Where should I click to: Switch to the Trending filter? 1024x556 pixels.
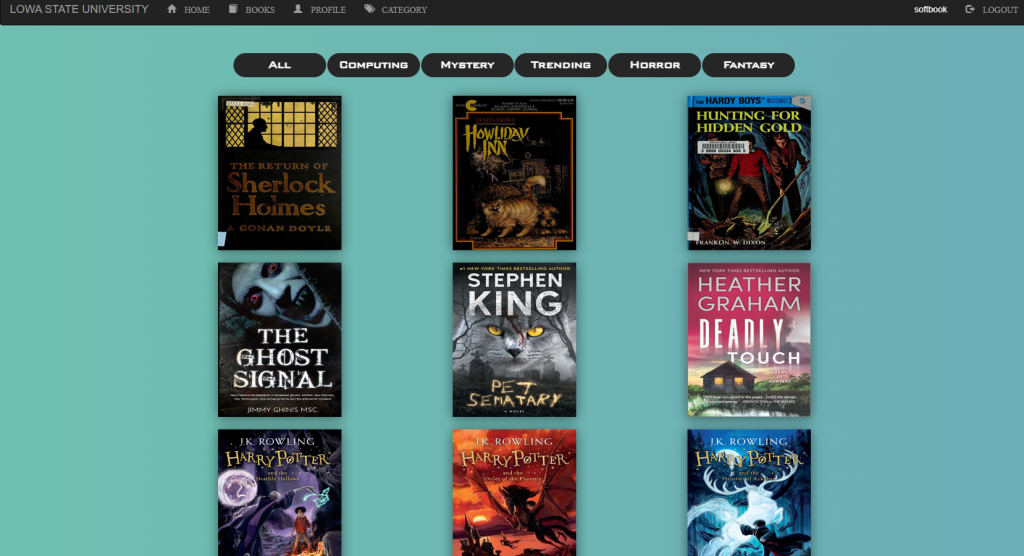pyautogui.click(x=561, y=65)
